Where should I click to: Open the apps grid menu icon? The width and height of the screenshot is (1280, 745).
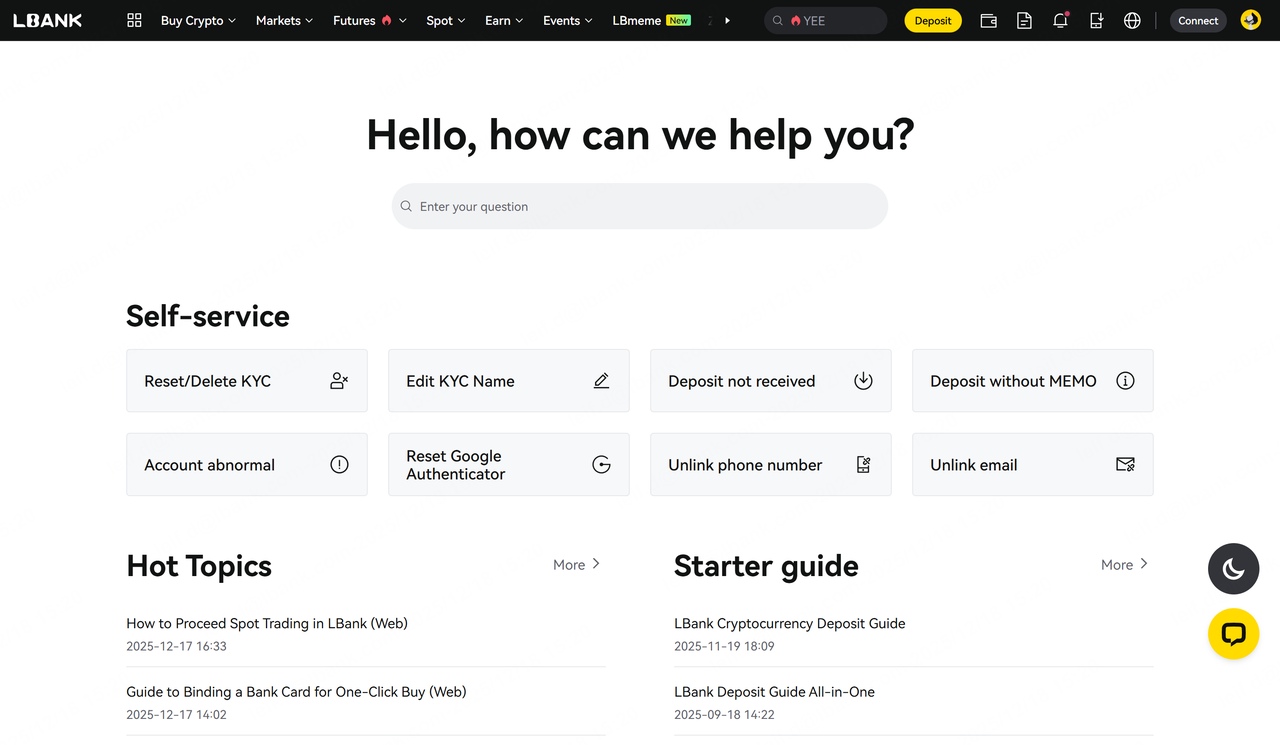click(x=134, y=20)
